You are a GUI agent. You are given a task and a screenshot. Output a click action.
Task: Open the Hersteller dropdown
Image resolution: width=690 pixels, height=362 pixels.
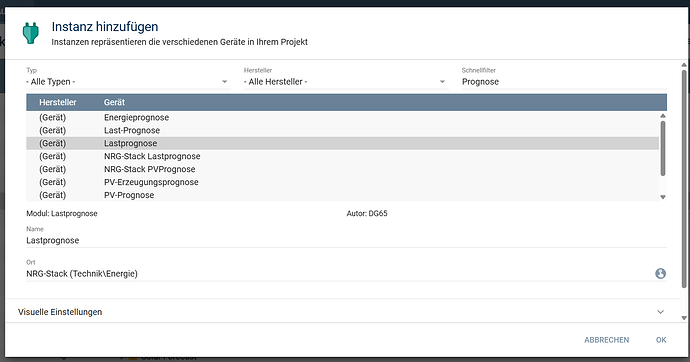[x=346, y=82]
